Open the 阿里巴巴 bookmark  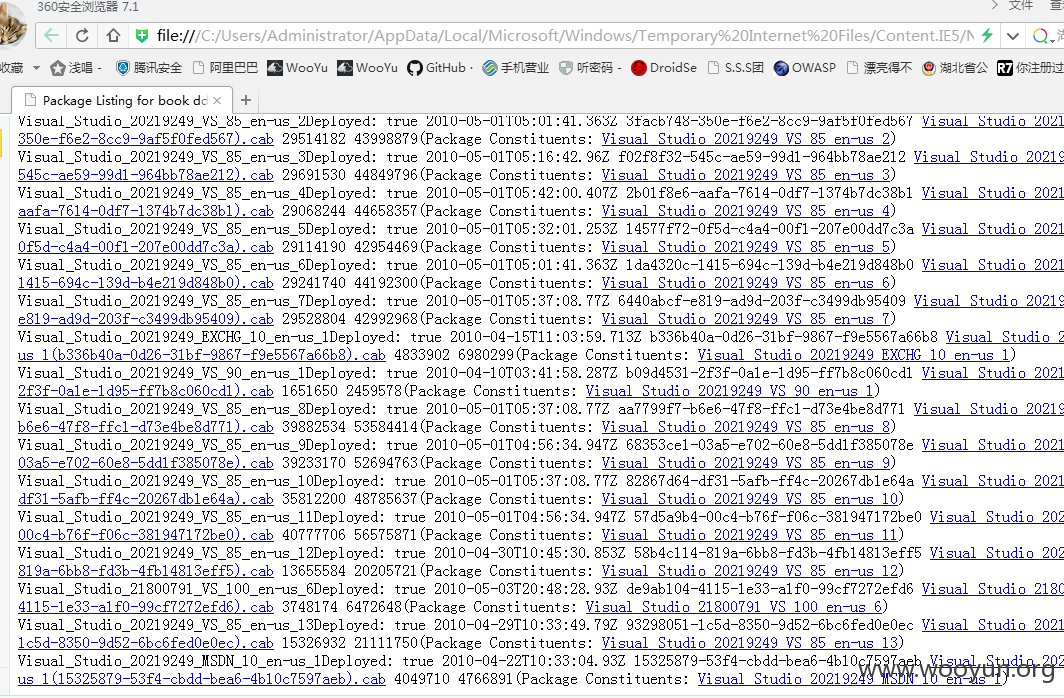pos(225,68)
